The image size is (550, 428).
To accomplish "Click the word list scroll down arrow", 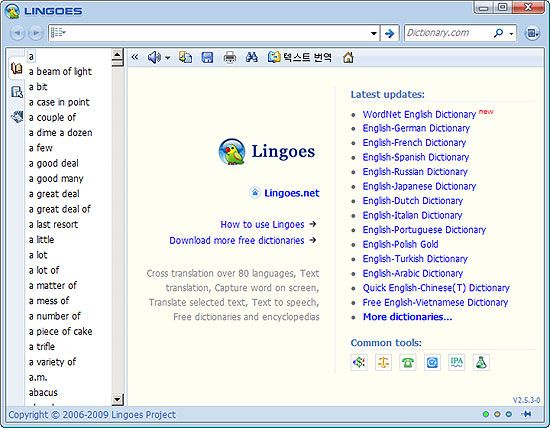I will point(118,399).
